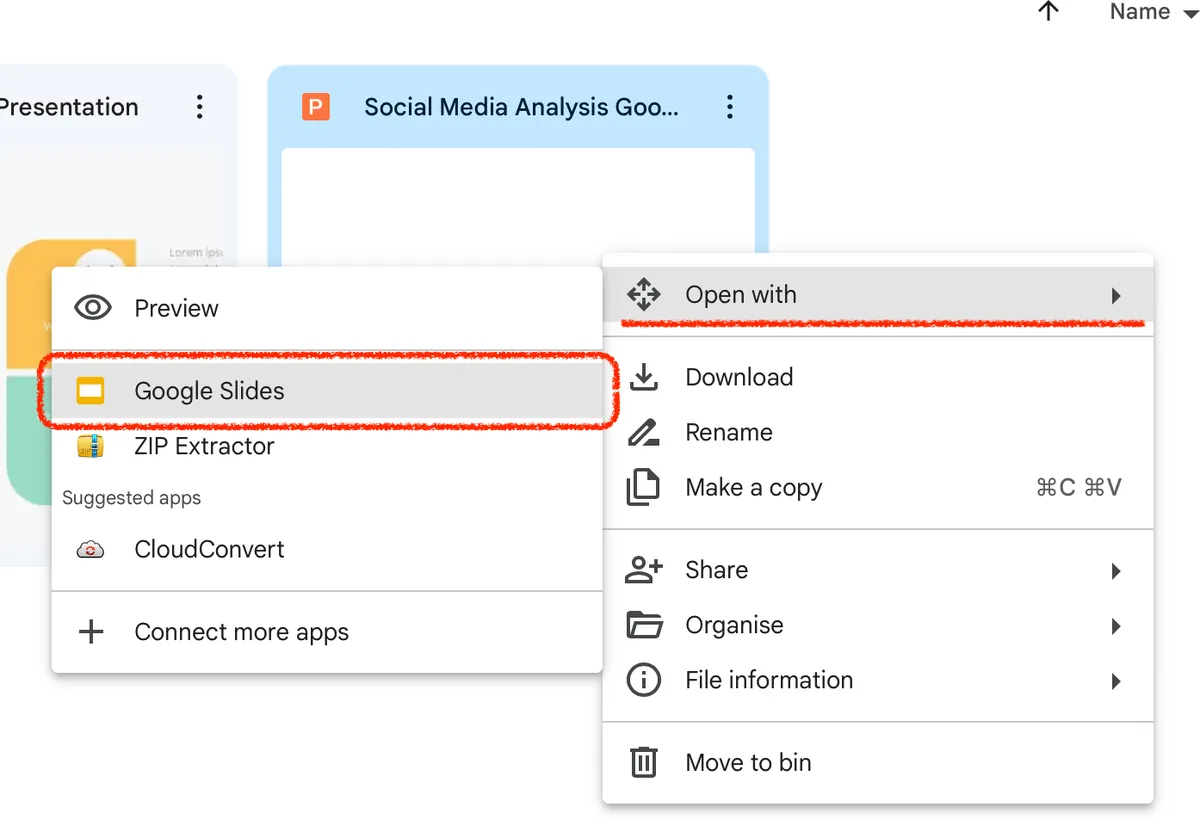Click the Open with arrows icon

(643, 295)
